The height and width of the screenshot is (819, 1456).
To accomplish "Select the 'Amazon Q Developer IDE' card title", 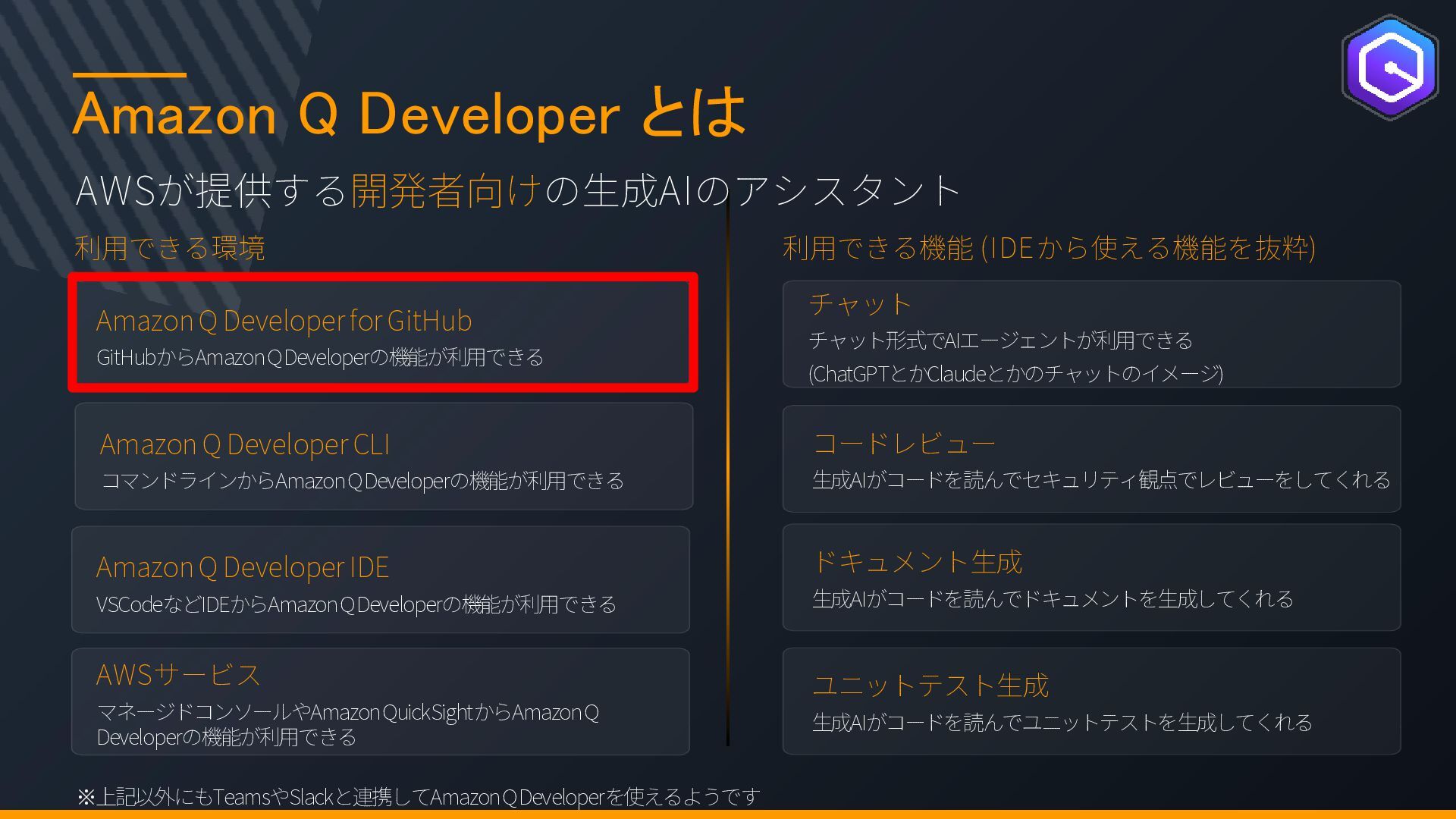I will point(243,567).
